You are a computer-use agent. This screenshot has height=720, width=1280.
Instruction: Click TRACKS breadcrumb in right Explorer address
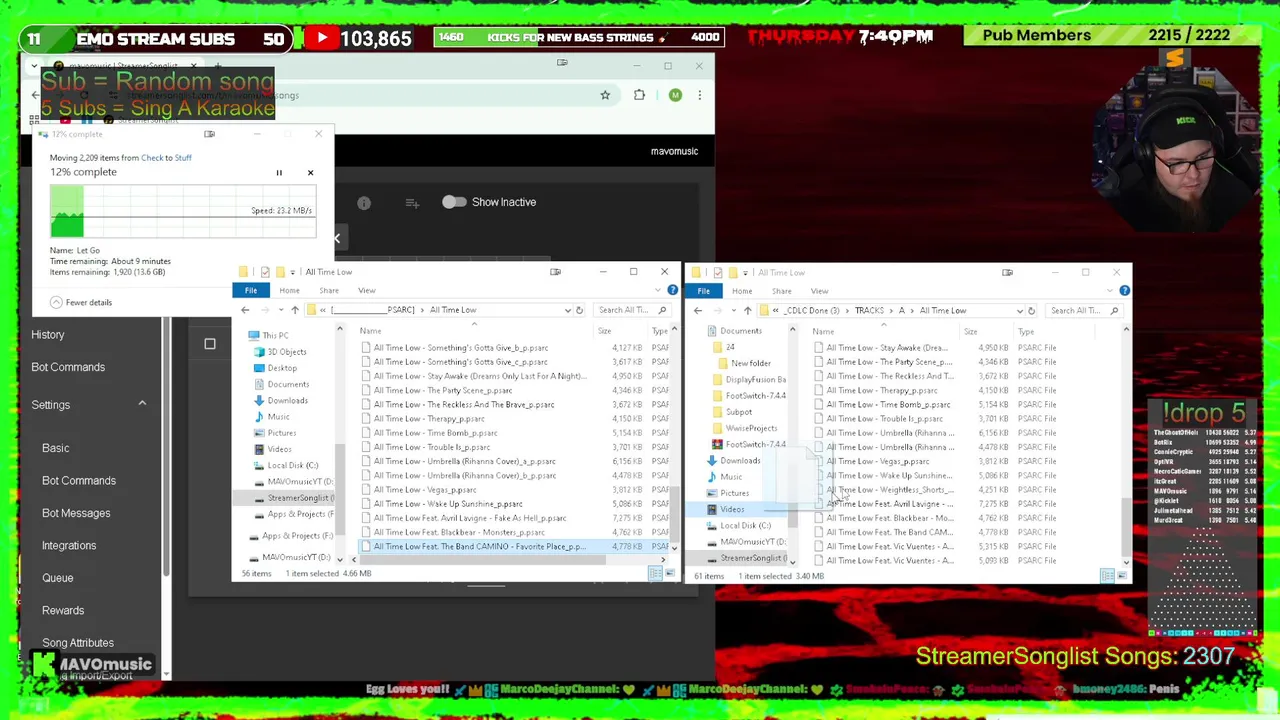[x=869, y=311]
